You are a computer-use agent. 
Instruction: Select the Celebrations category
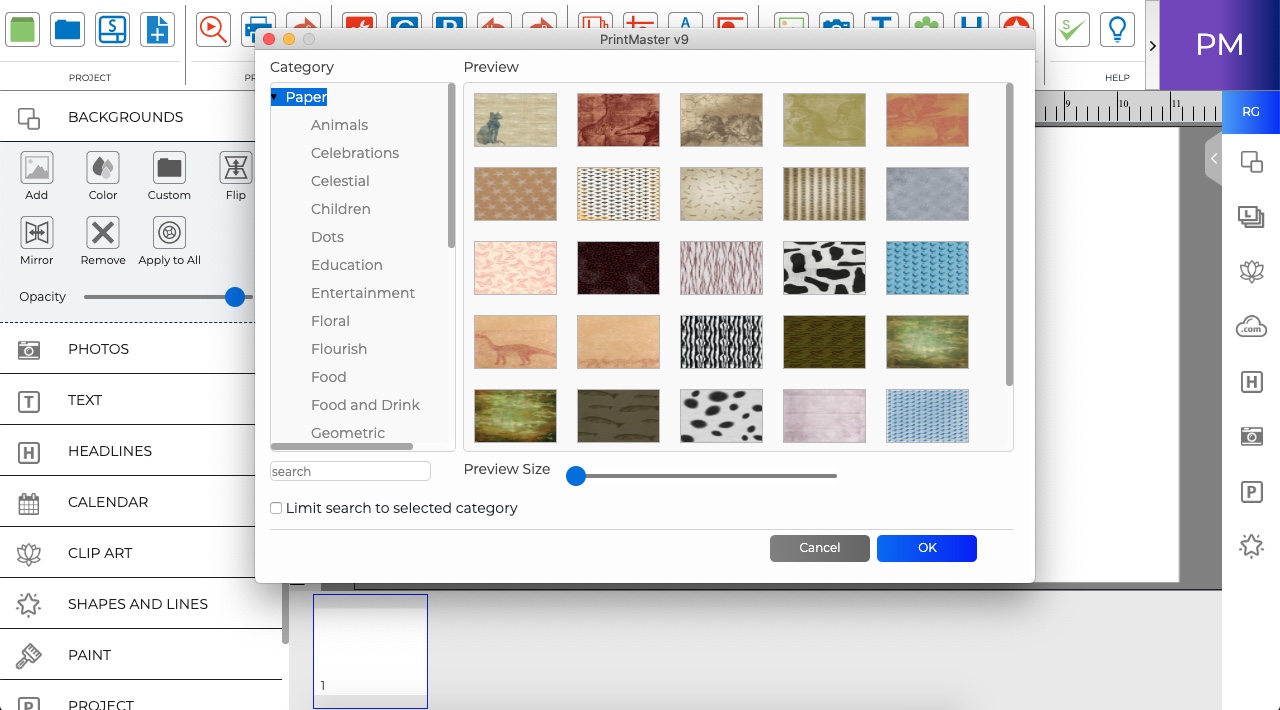pyautogui.click(x=355, y=152)
